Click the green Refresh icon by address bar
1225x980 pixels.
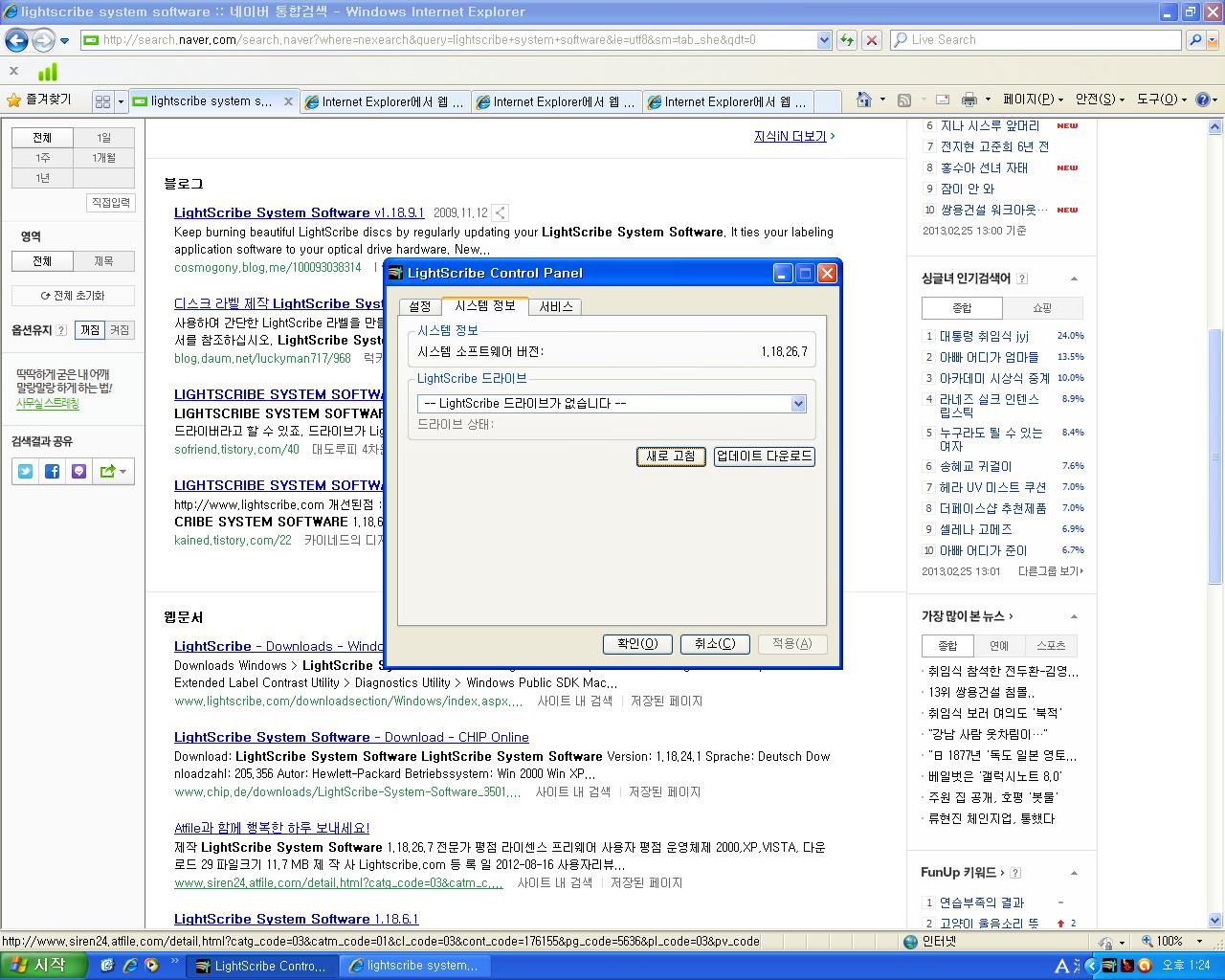(846, 40)
